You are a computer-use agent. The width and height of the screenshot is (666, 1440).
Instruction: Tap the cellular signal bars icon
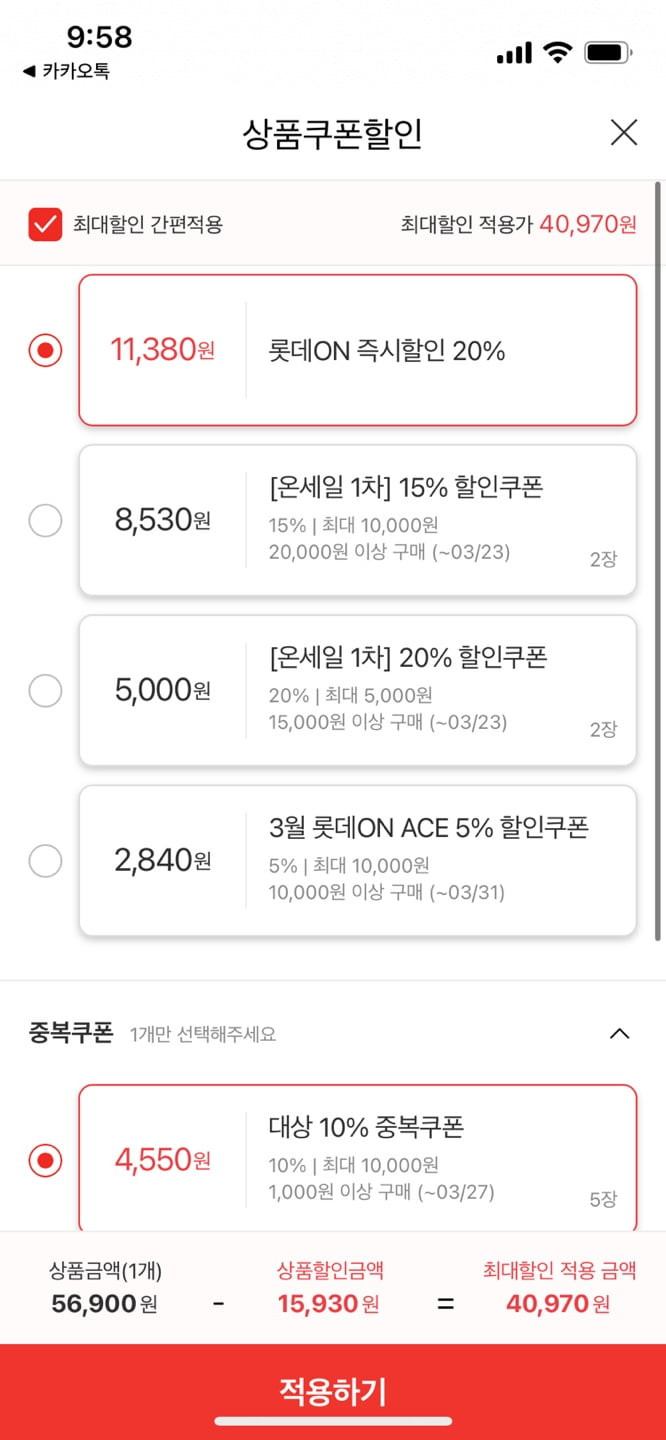tap(514, 53)
